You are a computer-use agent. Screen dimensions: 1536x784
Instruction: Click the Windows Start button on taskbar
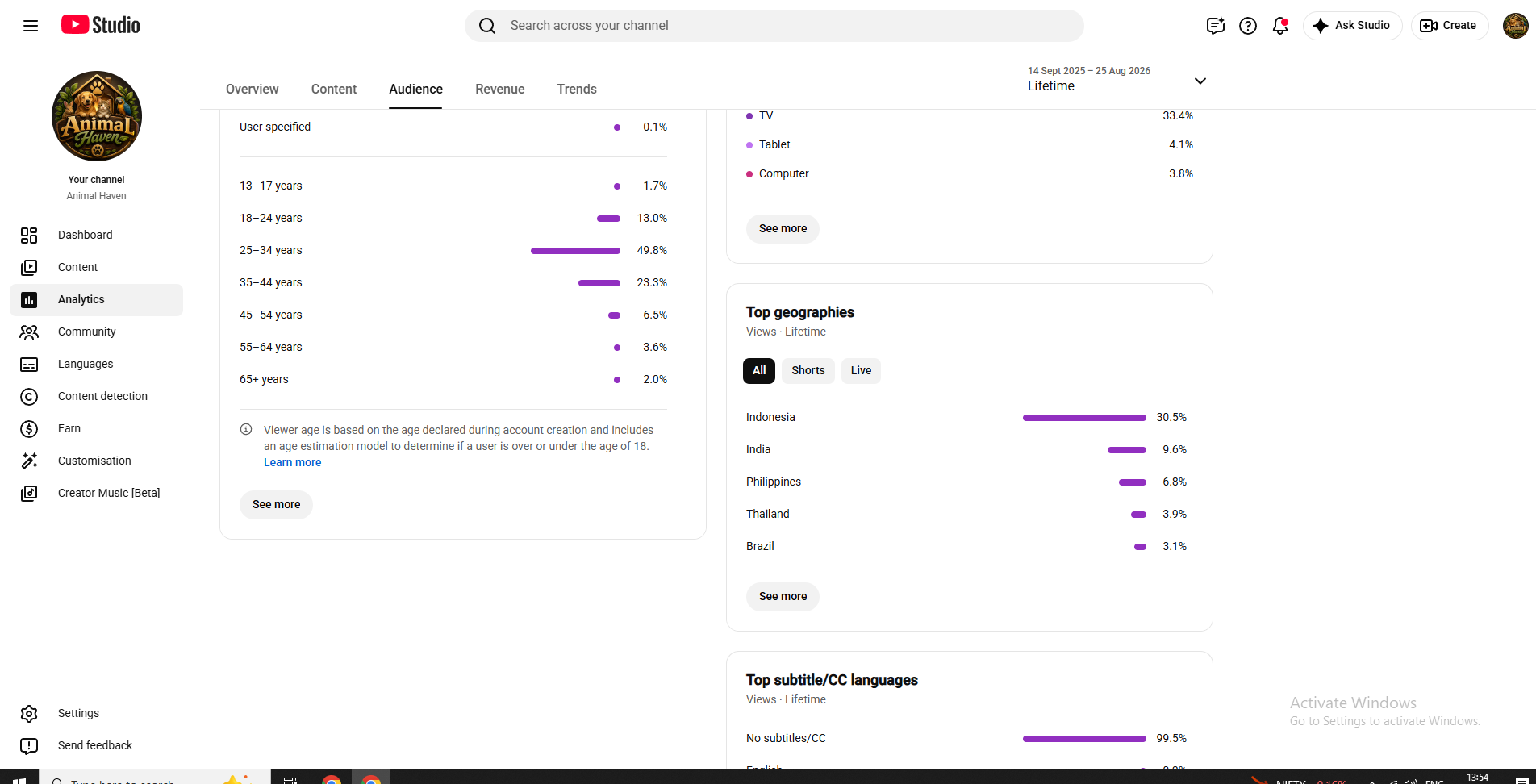tap(19, 778)
